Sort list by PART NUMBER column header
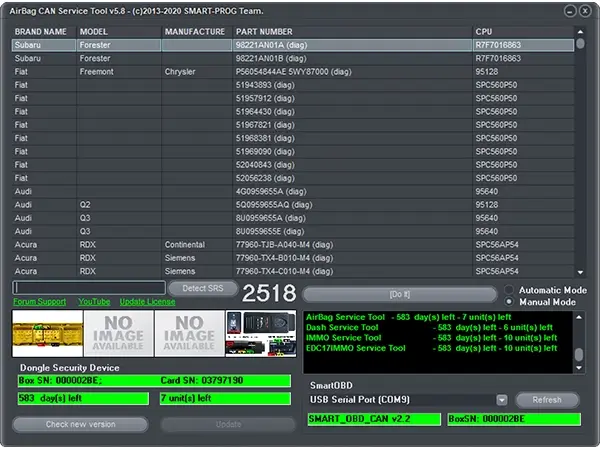Image resolution: width=600 pixels, height=450 pixels. tap(264, 32)
